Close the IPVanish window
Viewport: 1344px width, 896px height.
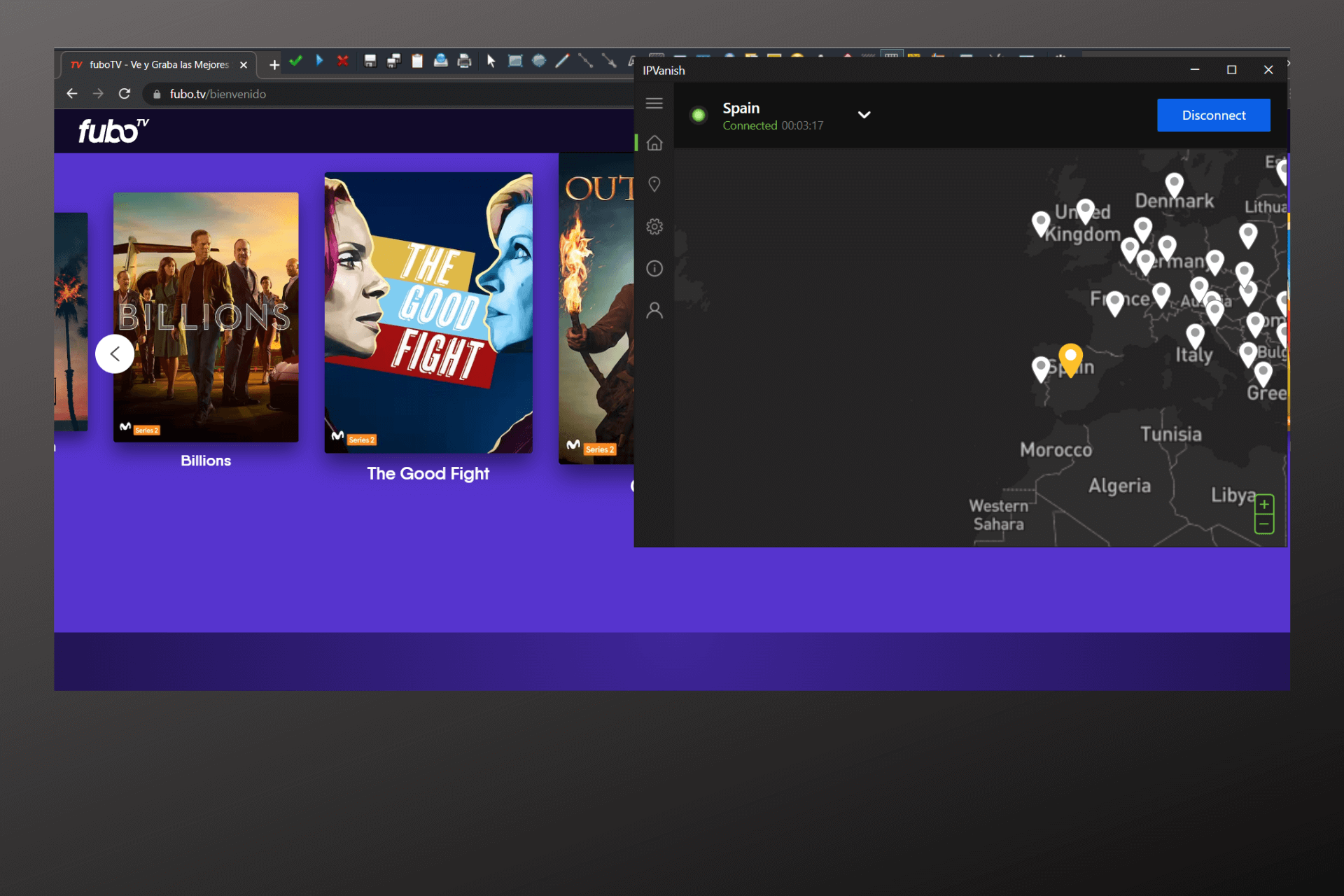[x=1268, y=69]
